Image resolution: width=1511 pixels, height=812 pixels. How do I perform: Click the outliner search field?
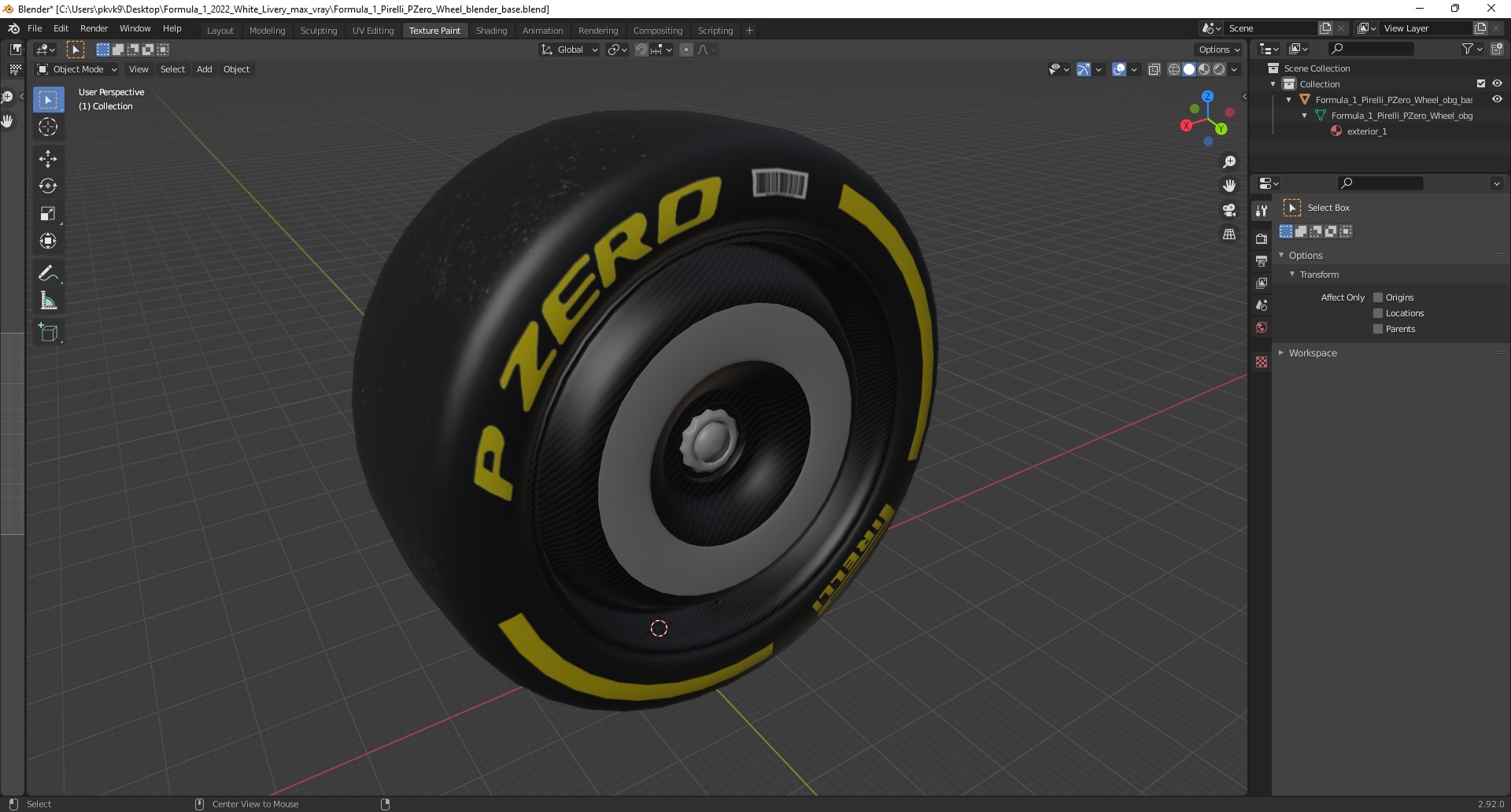point(1370,49)
